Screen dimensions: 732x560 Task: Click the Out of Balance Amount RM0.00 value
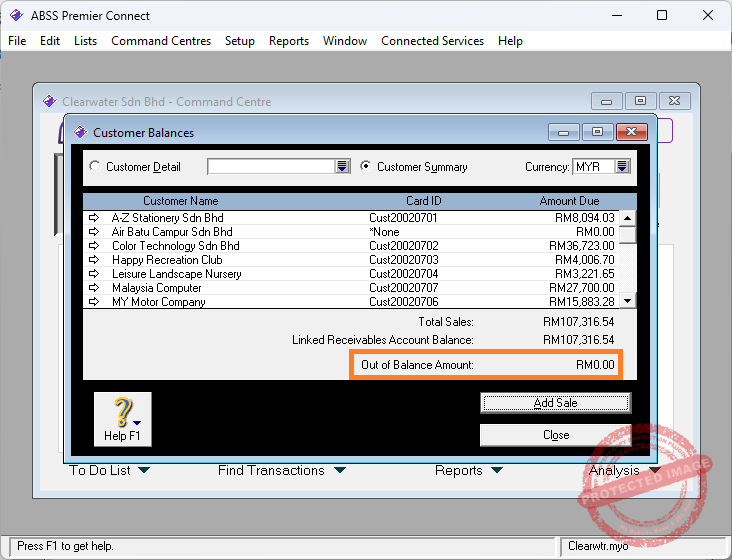pos(595,365)
